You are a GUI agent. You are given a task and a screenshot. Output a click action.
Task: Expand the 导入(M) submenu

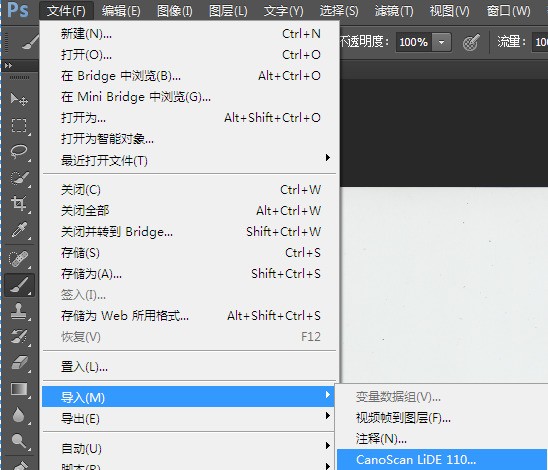tap(189, 397)
